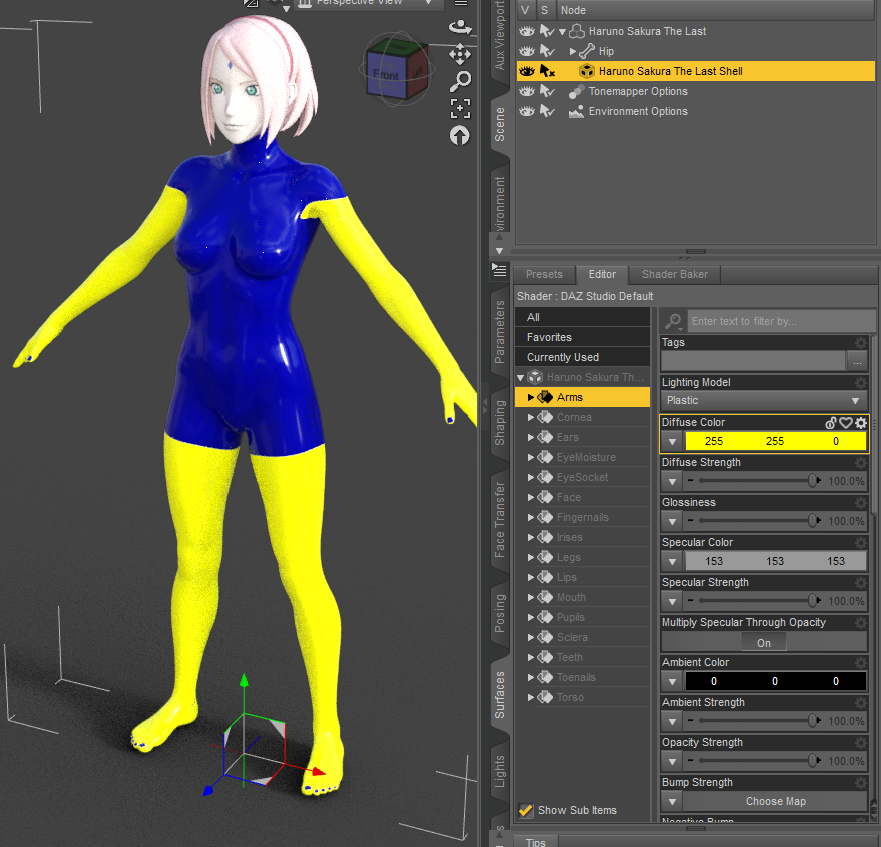Open the Diffuse Color gear settings icon
The image size is (881, 847).
click(x=860, y=423)
